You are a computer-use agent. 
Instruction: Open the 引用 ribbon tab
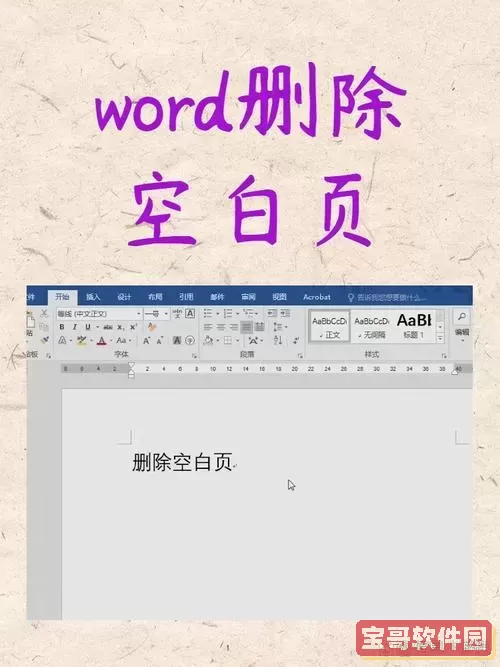(x=186, y=296)
